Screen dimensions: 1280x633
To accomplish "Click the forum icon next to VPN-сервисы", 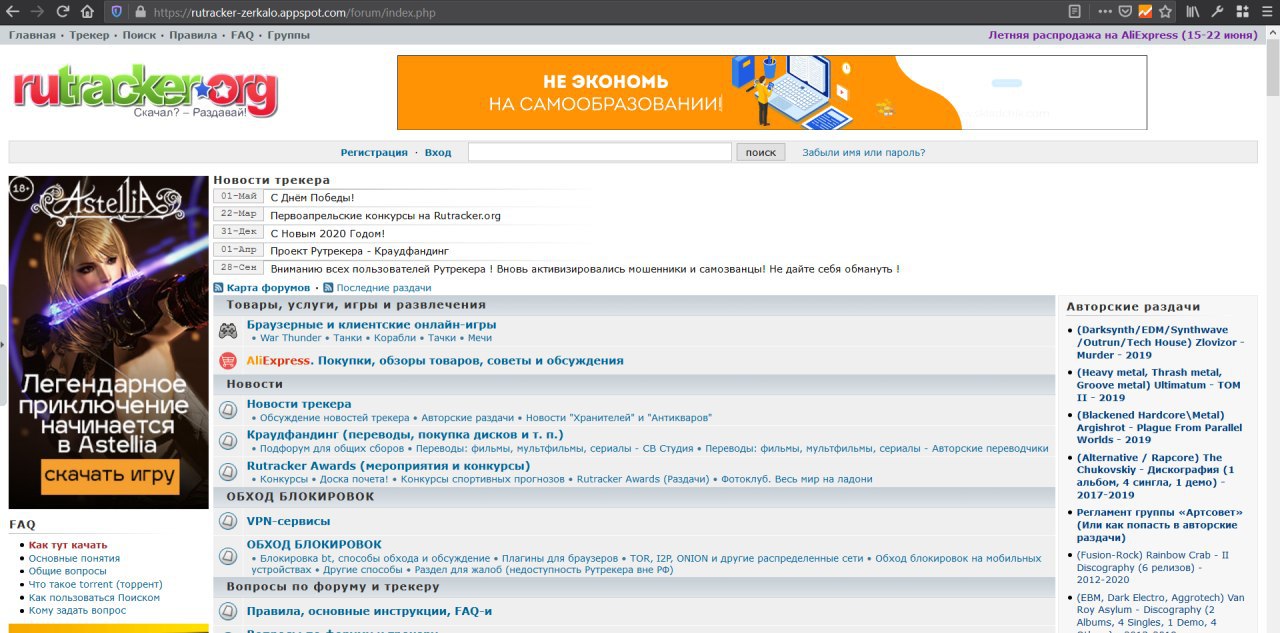I will (x=228, y=521).
